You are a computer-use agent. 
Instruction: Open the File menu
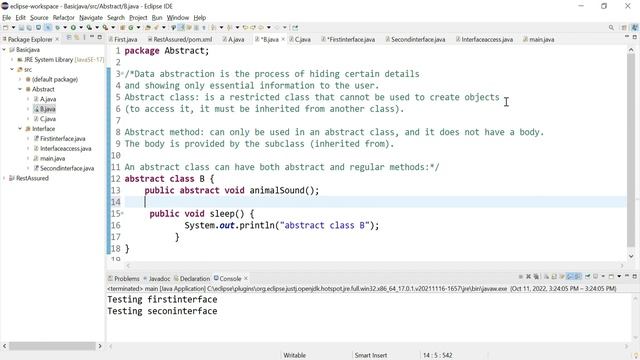[x=7, y=18]
